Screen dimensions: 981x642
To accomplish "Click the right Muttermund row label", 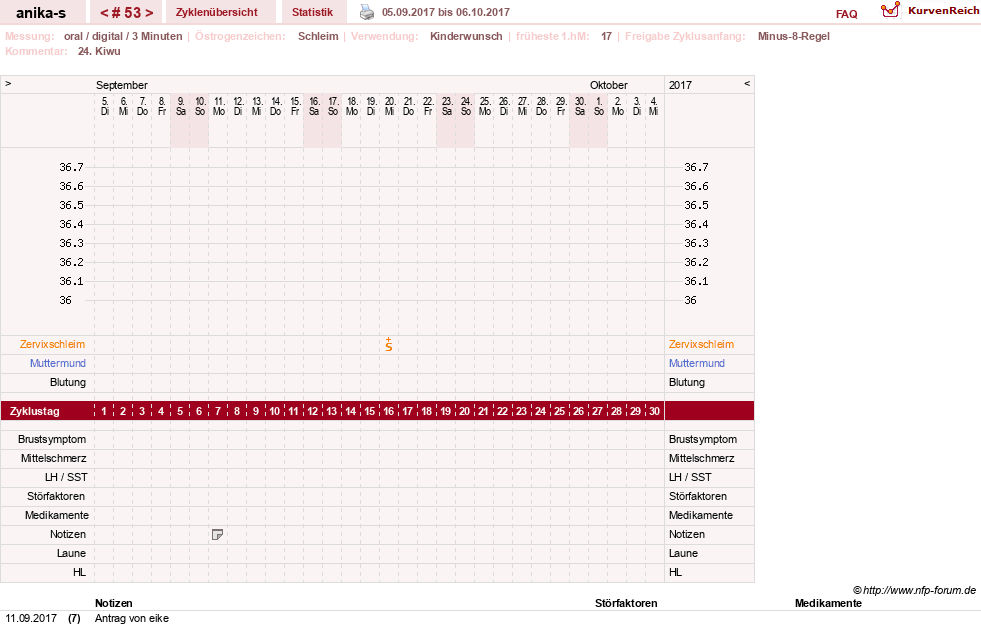I will pos(696,363).
